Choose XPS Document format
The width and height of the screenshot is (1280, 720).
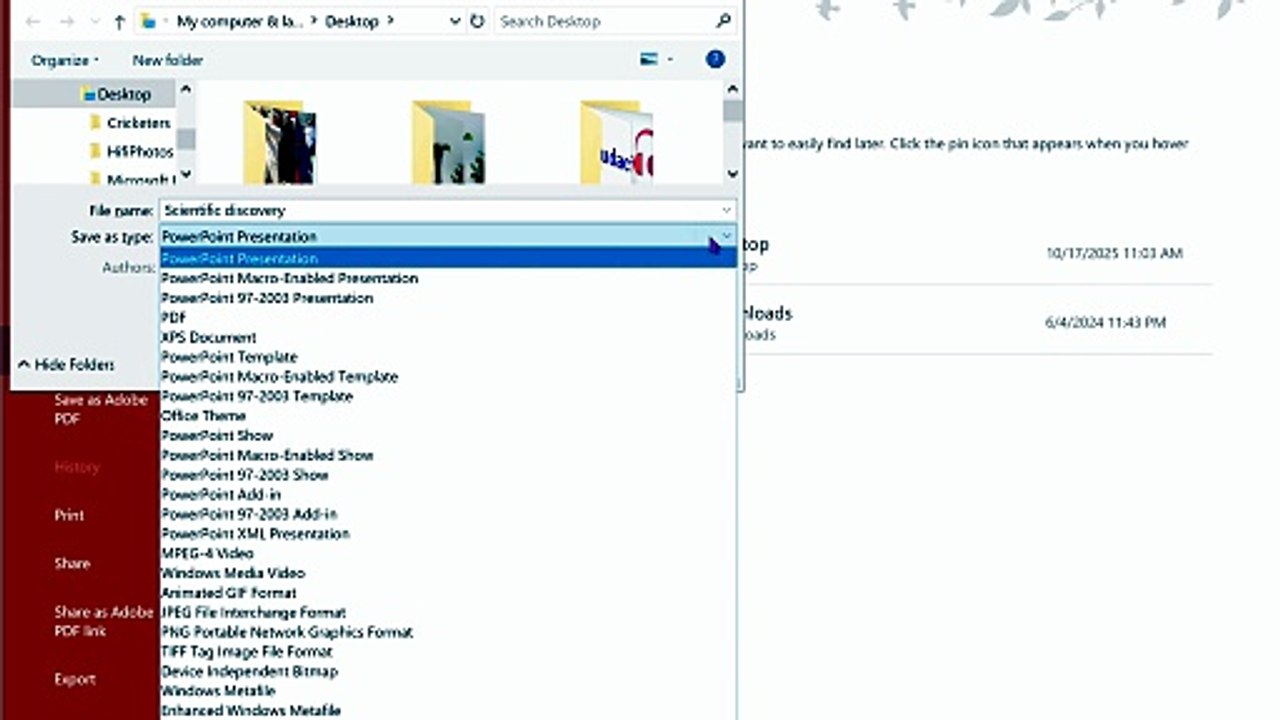(448, 337)
